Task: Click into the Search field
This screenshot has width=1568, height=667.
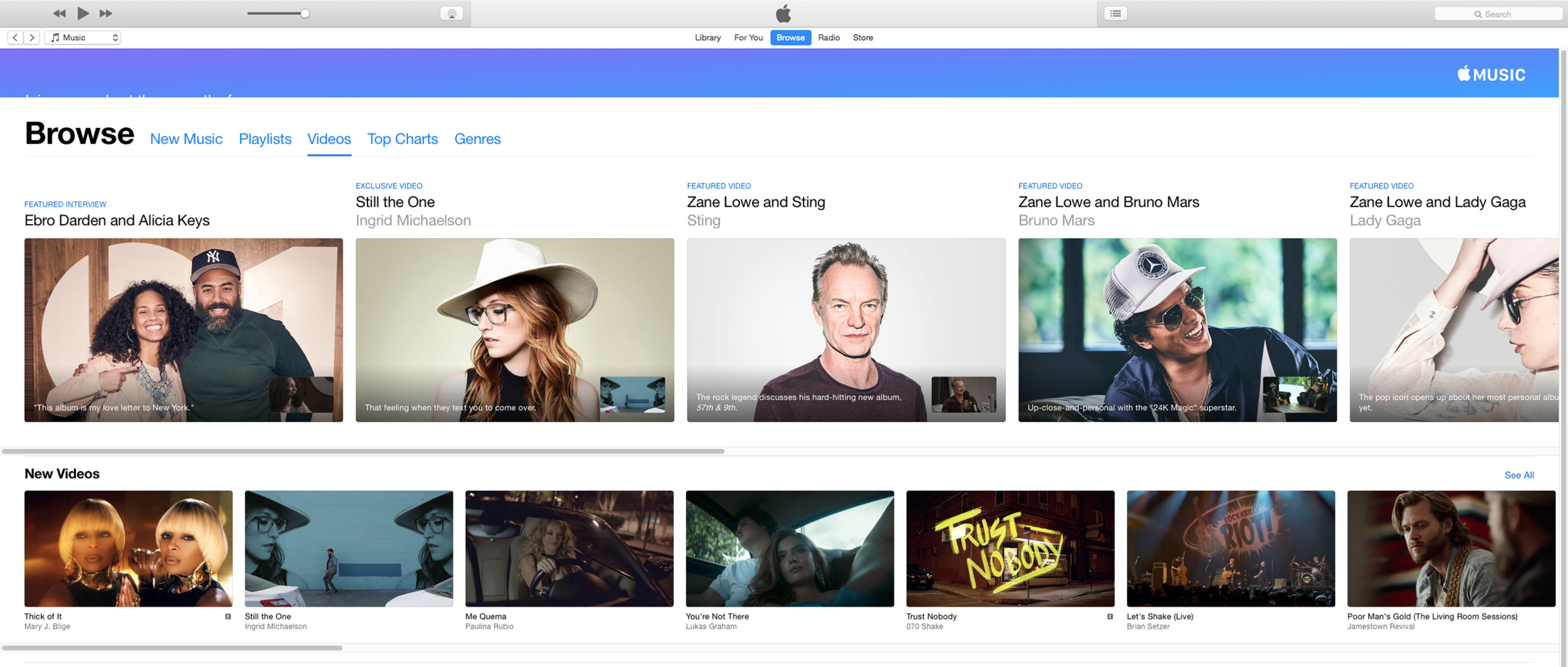Action: [1498, 14]
